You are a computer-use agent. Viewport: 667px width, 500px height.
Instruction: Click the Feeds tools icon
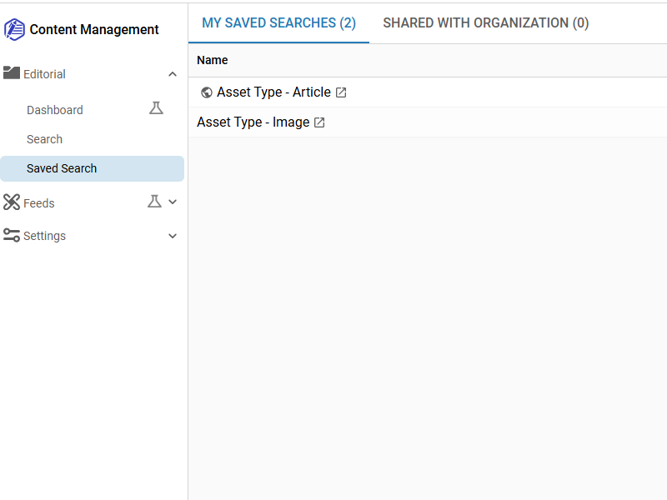[12, 203]
